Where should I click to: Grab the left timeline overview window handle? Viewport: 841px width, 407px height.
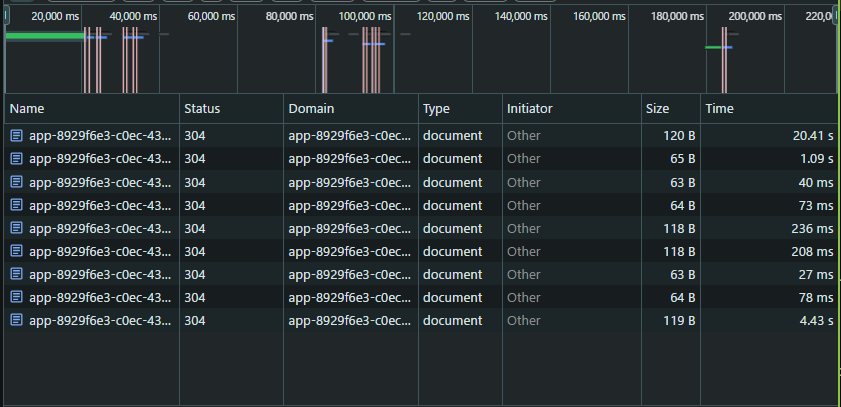pos(6,16)
